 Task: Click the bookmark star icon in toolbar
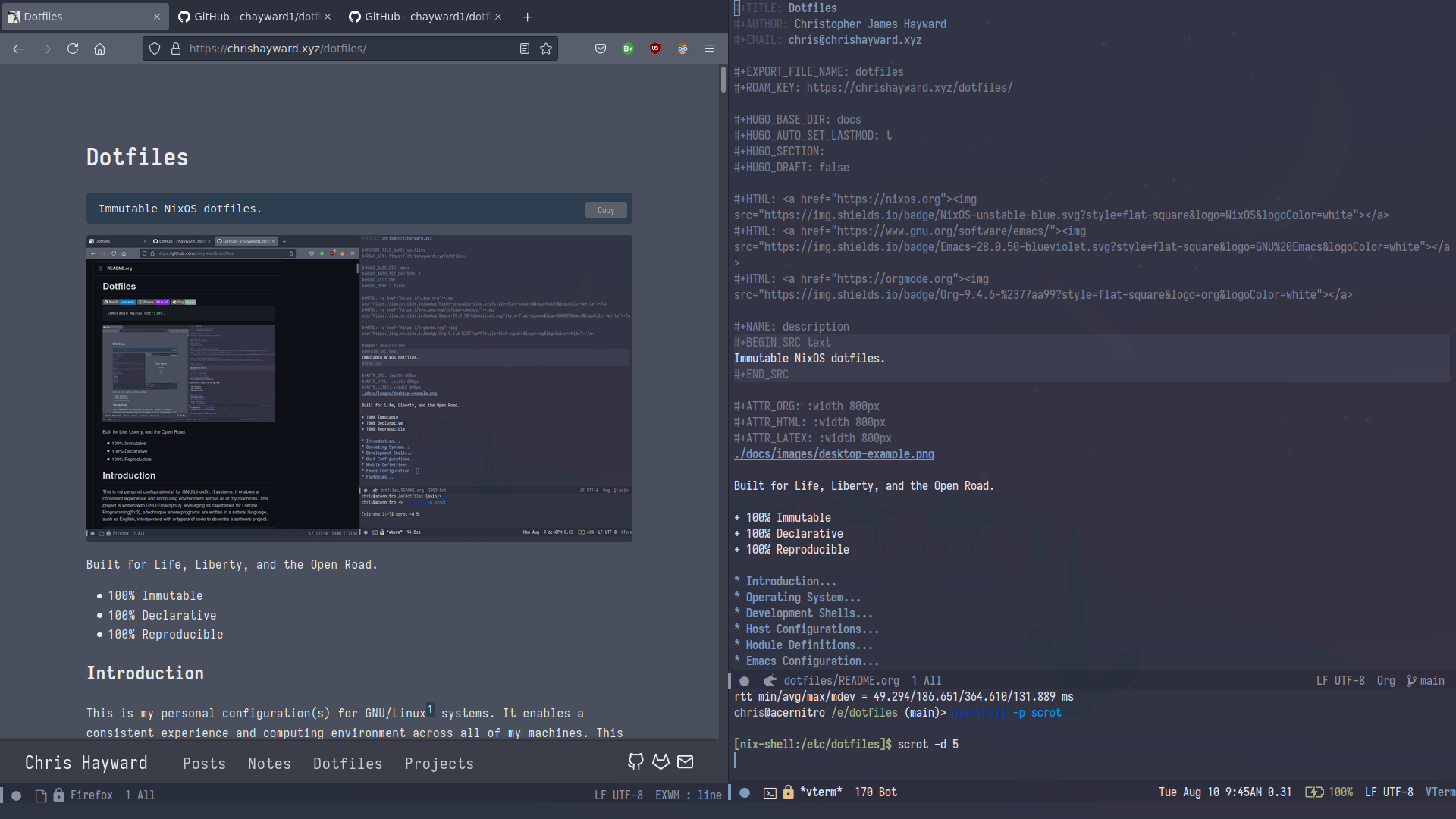point(546,48)
